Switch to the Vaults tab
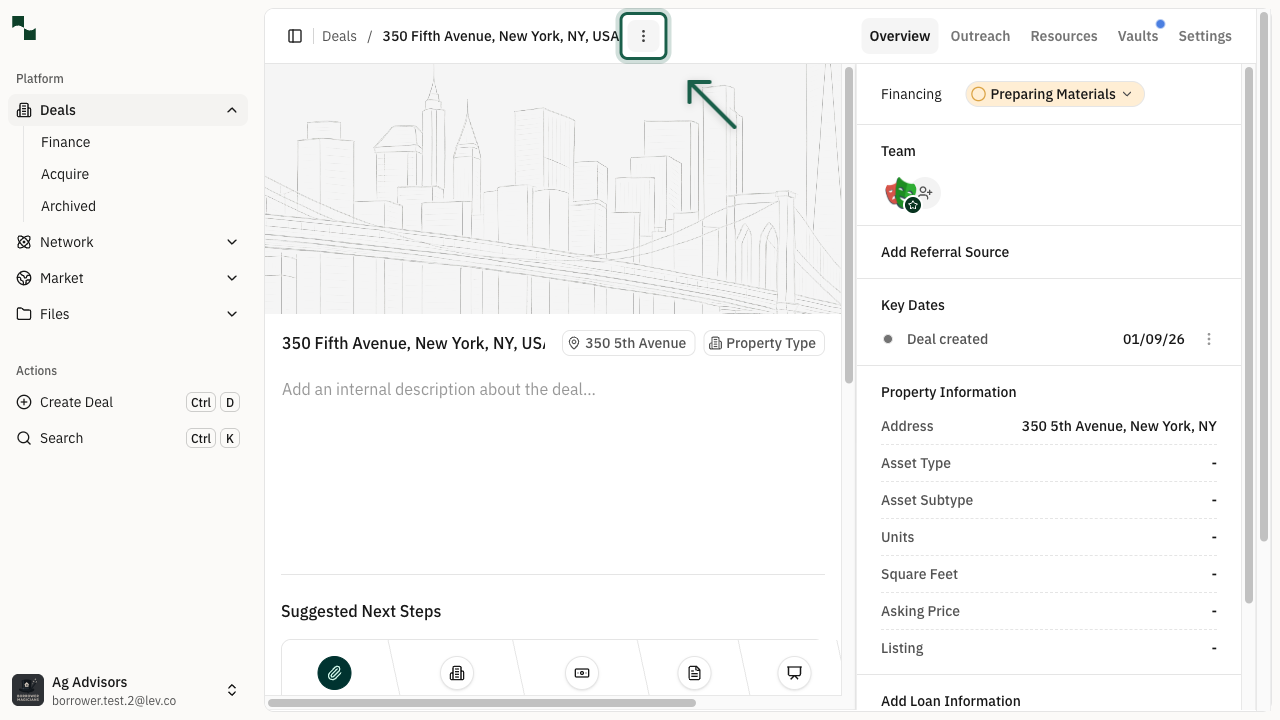 click(1137, 36)
